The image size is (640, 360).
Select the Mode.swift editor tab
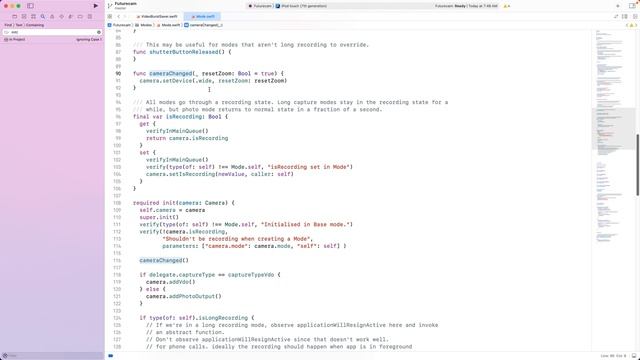click(202, 16)
